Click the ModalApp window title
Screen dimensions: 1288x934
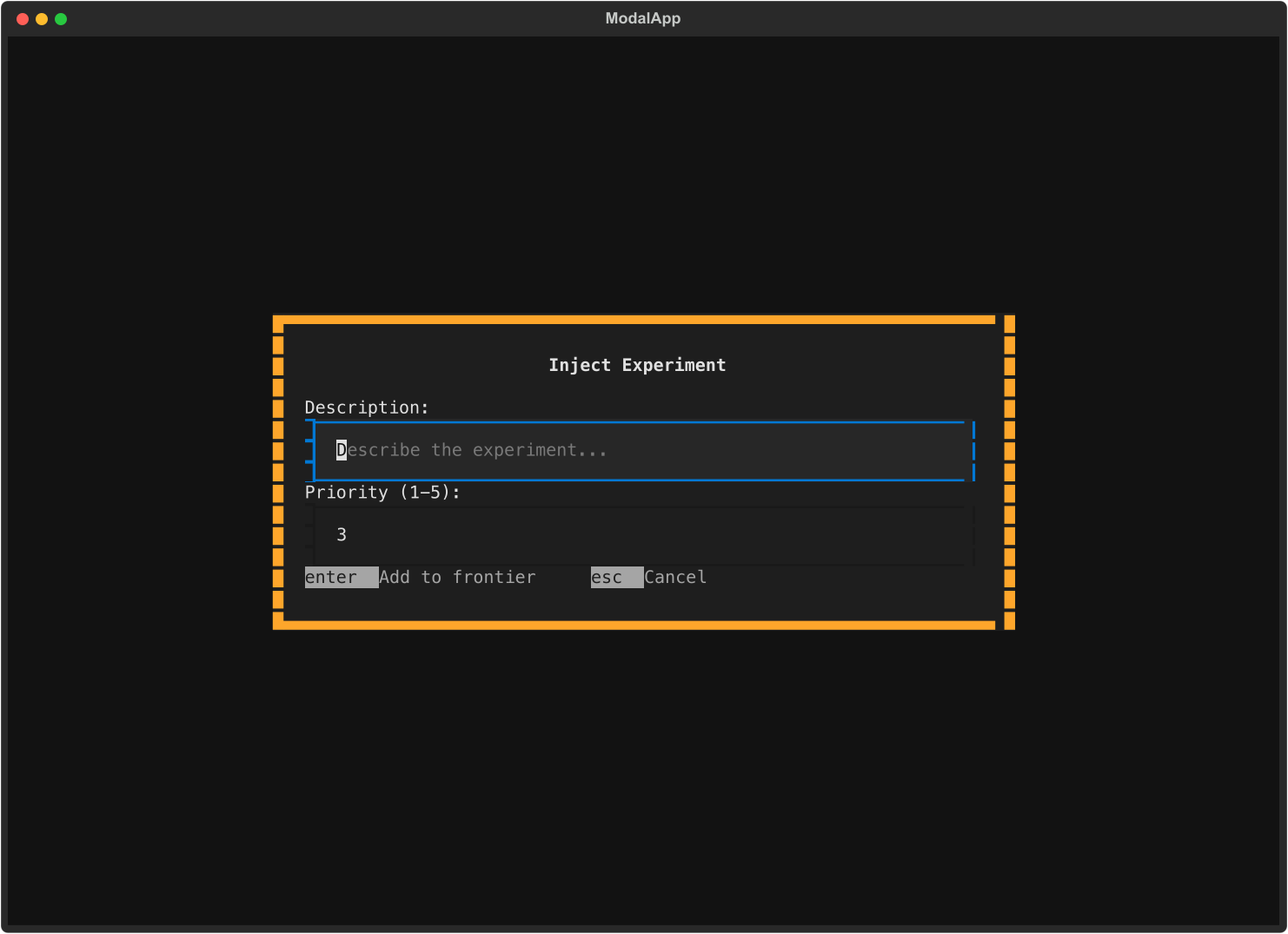pos(643,18)
